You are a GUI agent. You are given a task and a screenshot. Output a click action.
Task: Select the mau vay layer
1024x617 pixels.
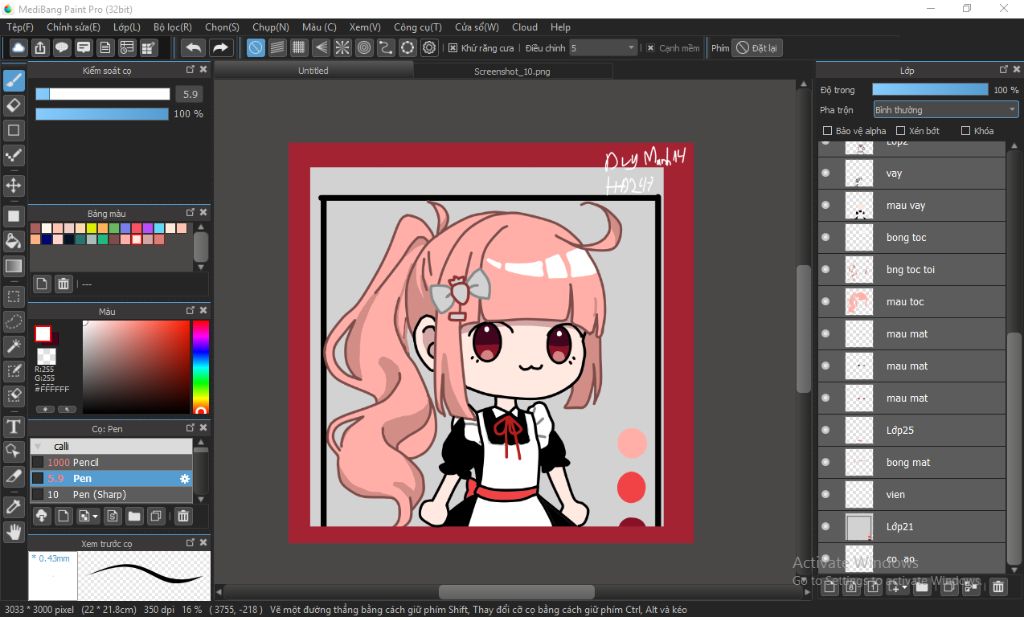912,205
